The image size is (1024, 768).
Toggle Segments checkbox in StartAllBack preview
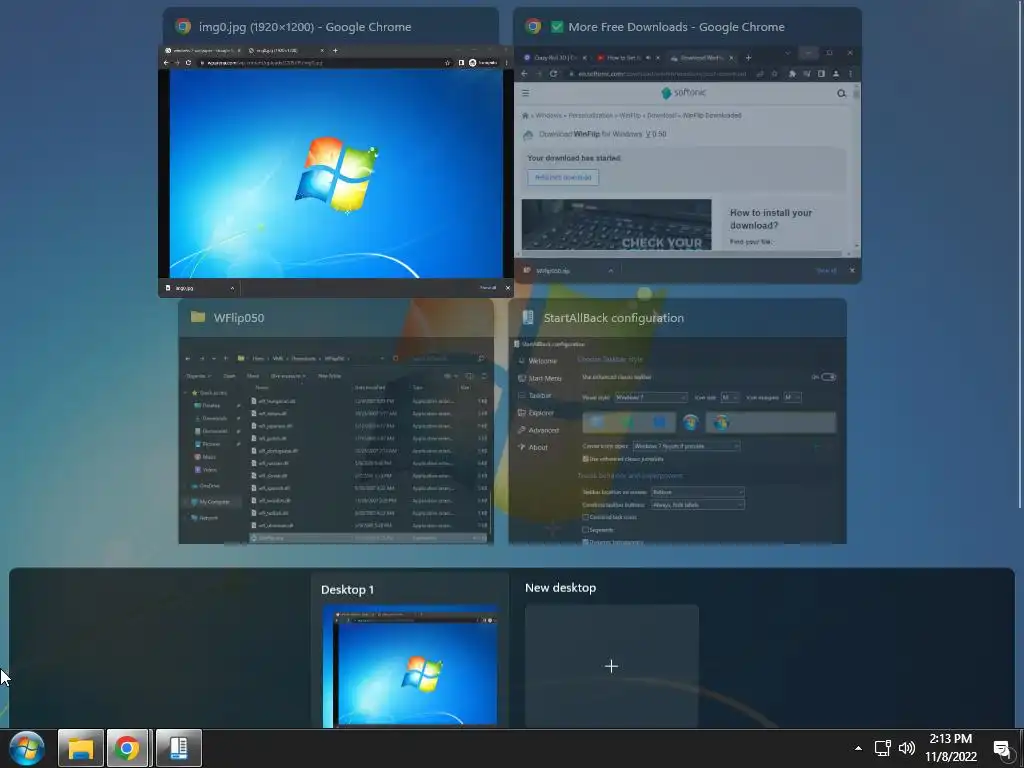pos(586,530)
